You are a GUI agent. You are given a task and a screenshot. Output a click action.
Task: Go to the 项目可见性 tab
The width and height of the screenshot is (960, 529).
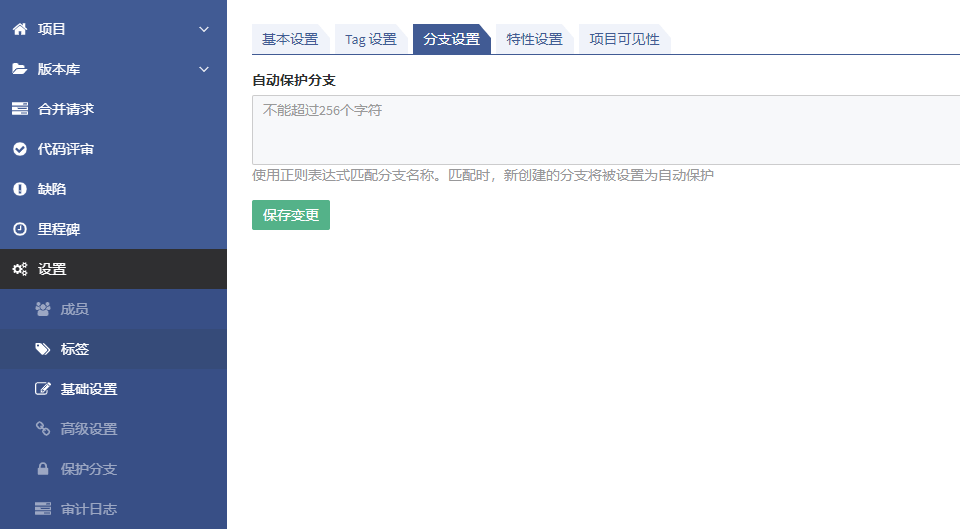[x=623, y=39]
